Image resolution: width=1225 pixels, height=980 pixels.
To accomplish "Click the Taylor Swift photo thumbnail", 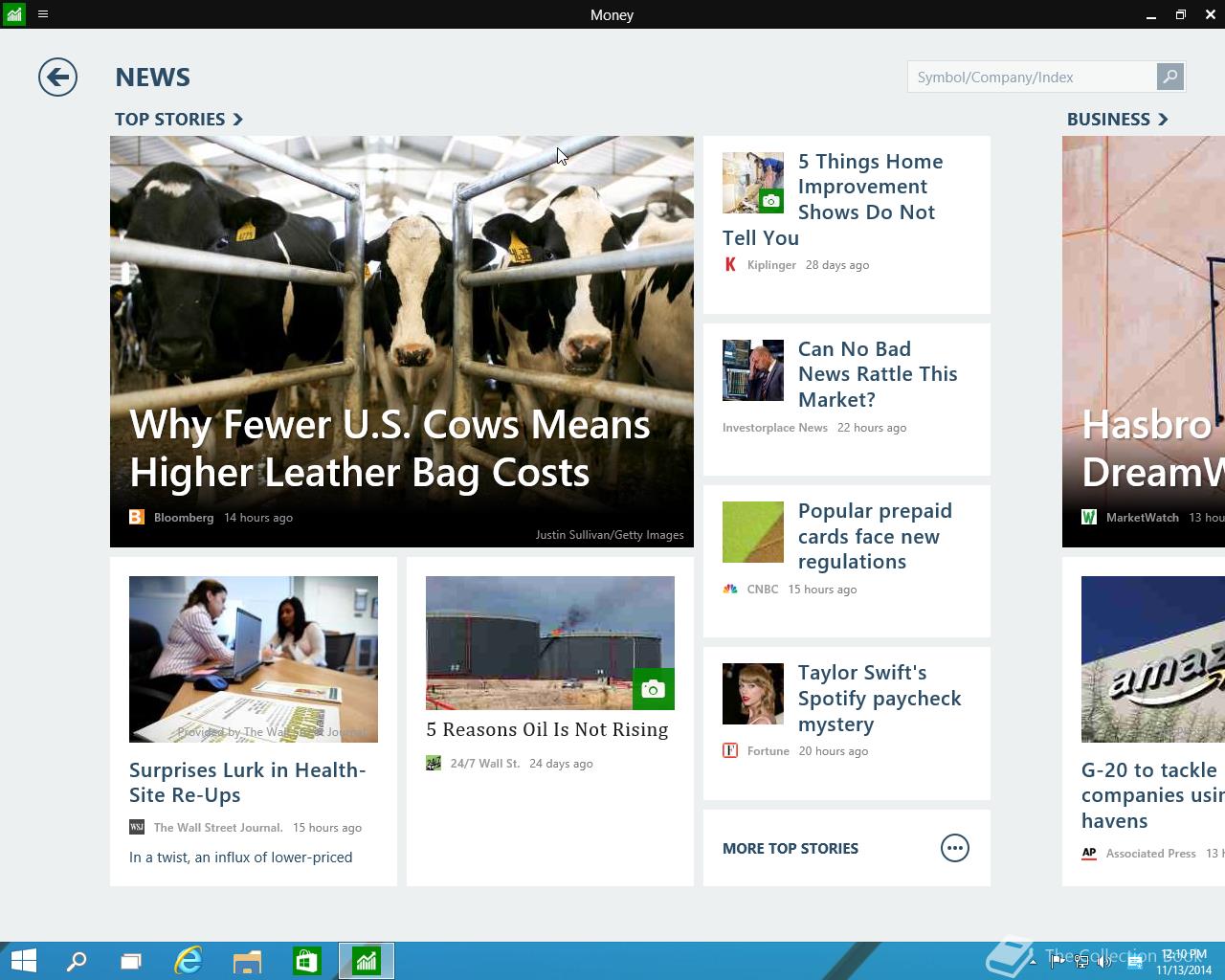I will point(753,694).
